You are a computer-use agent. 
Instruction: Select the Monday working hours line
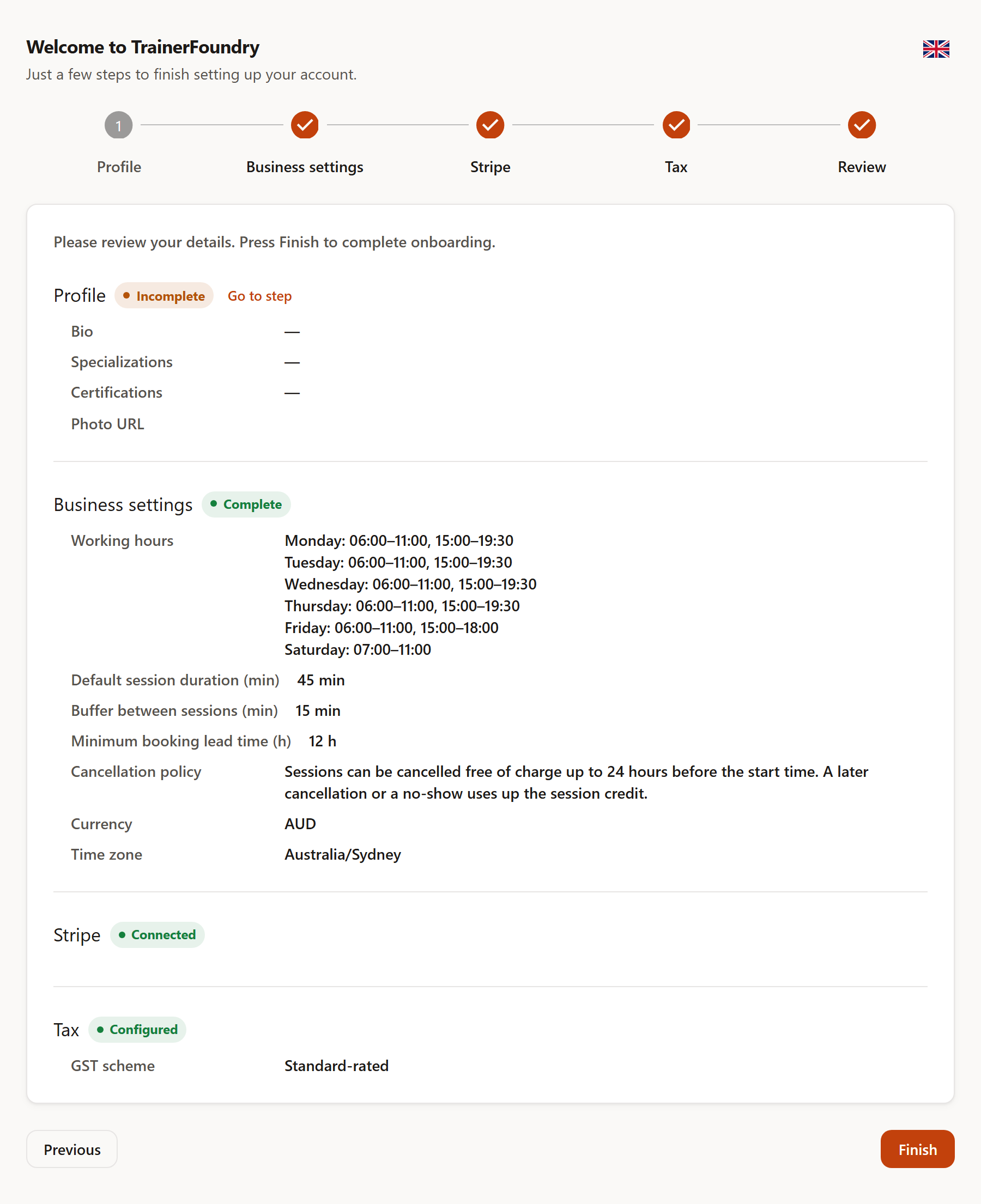click(399, 540)
